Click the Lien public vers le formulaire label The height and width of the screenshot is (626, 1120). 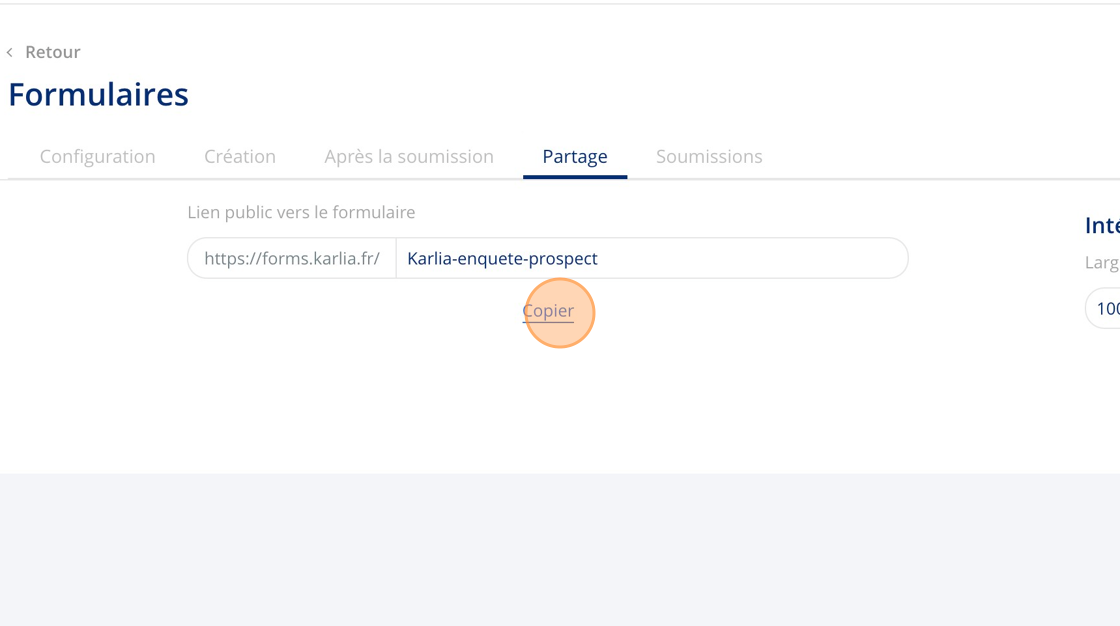[x=301, y=212]
